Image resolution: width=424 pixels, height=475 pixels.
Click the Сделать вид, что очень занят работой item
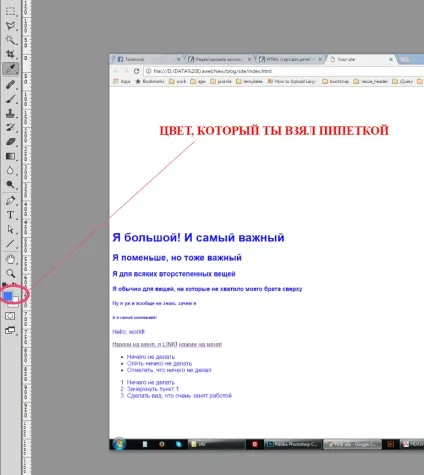pos(179,396)
